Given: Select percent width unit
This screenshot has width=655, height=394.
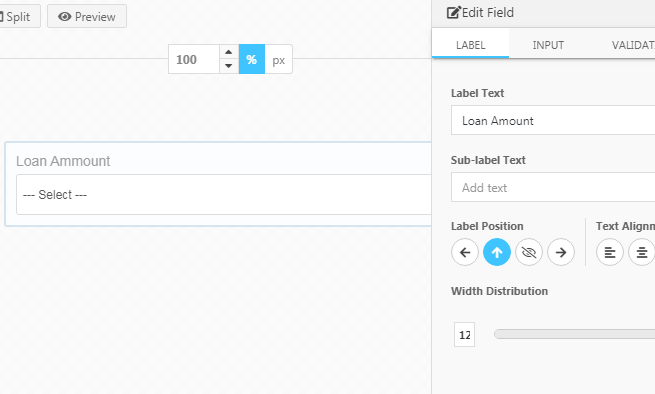Looking at the screenshot, I should (251, 59).
